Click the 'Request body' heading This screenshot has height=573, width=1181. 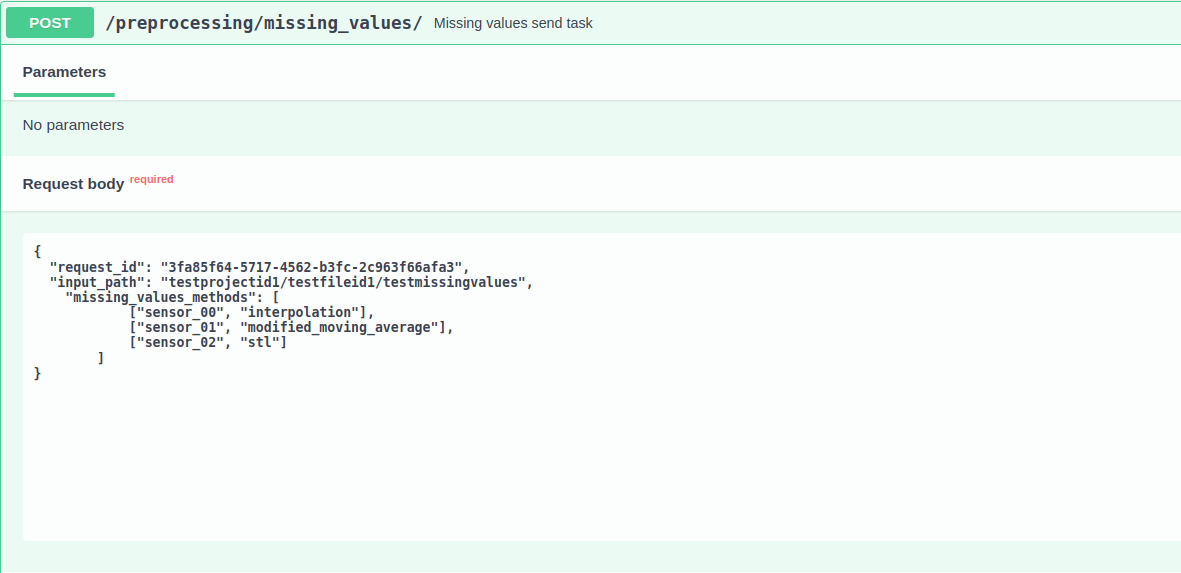point(73,184)
